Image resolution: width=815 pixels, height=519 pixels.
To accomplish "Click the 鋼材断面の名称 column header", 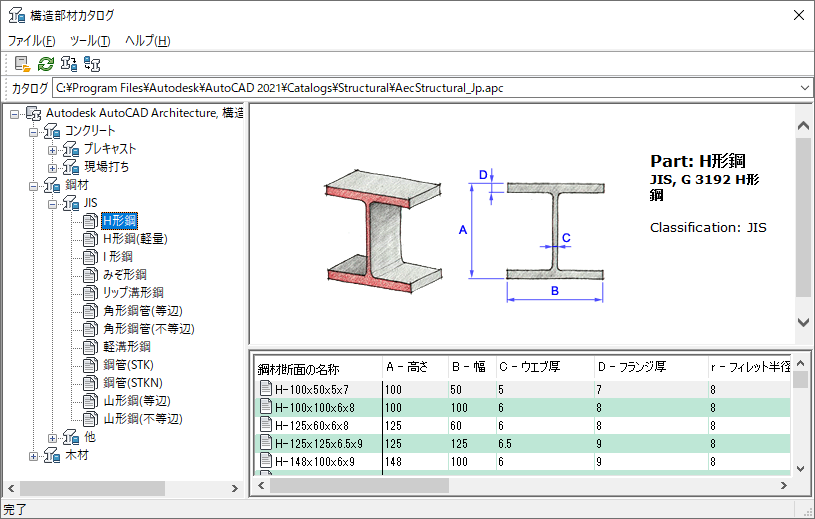I will tap(318, 368).
